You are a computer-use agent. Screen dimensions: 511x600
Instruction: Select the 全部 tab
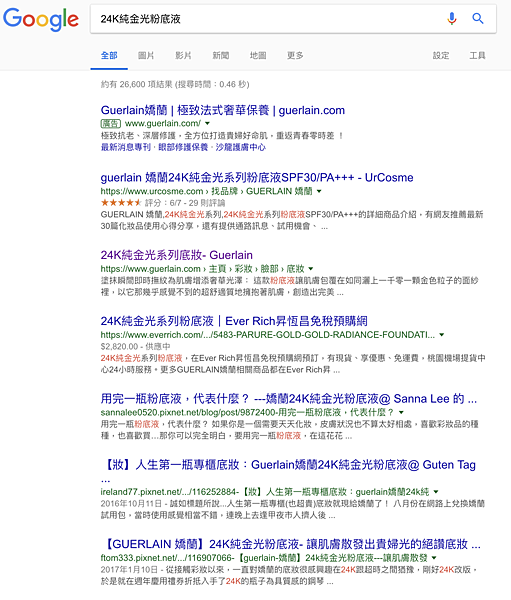(109, 55)
